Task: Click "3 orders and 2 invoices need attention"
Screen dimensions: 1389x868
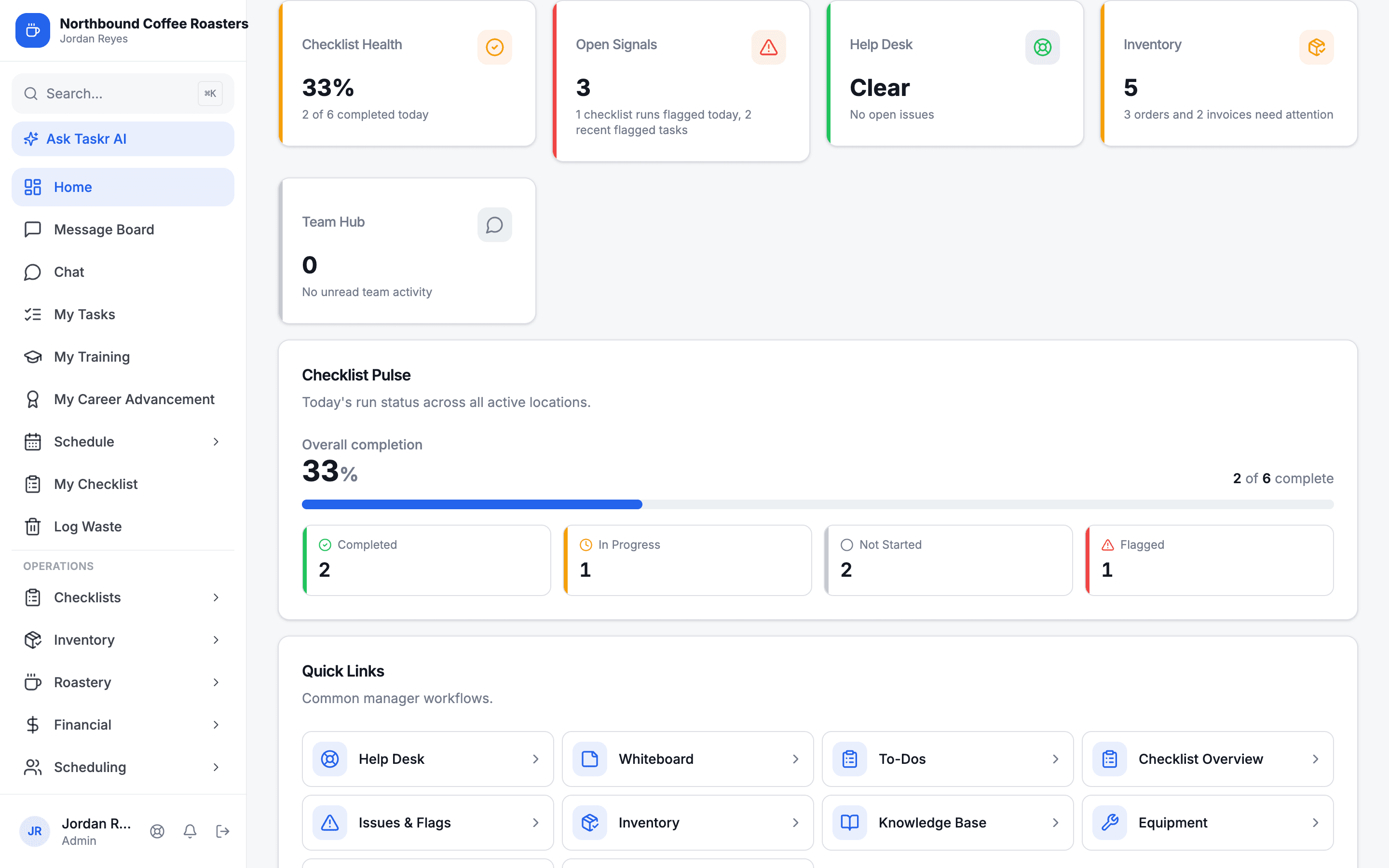Action: [x=1228, y=114]
